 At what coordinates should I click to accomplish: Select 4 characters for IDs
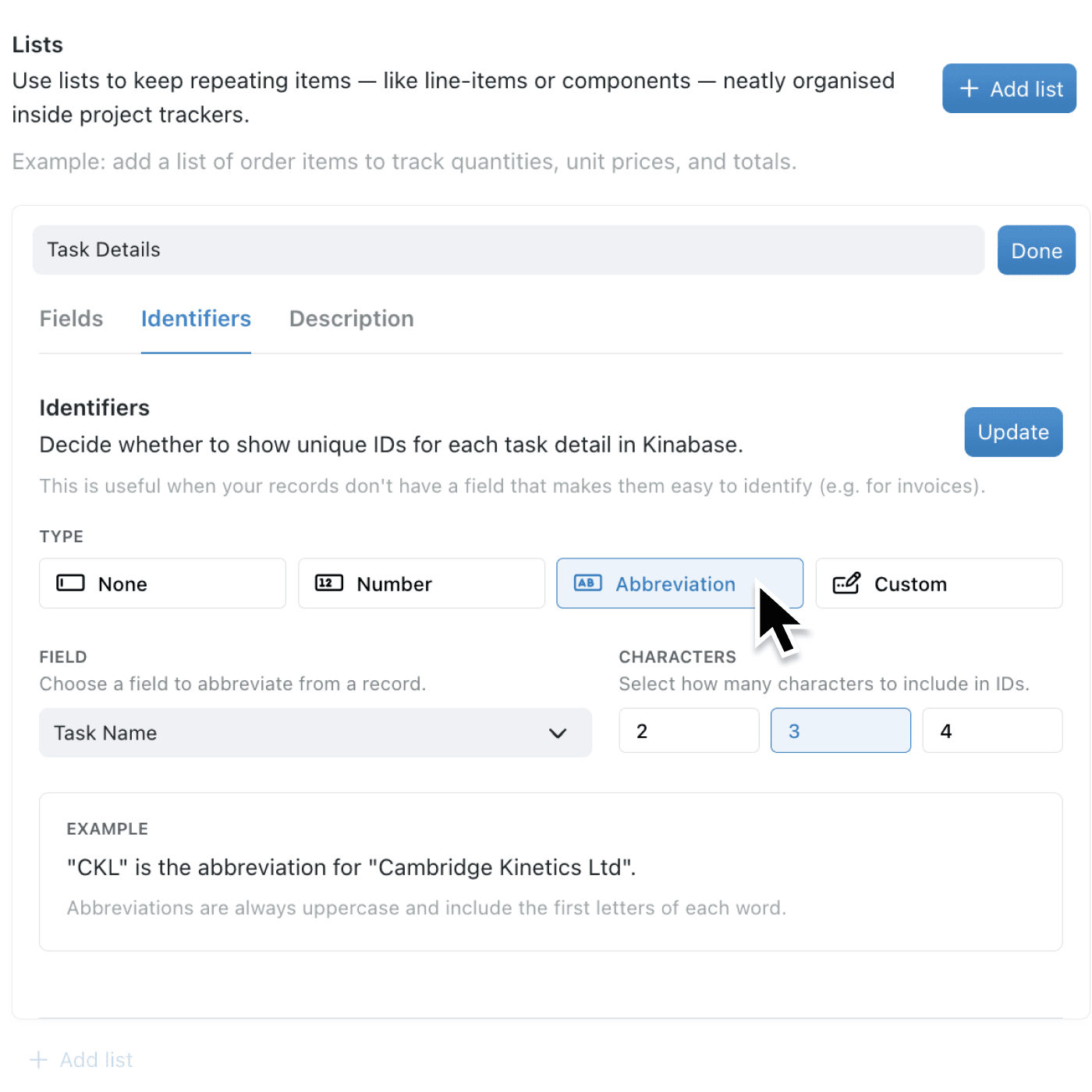(992, 731)
